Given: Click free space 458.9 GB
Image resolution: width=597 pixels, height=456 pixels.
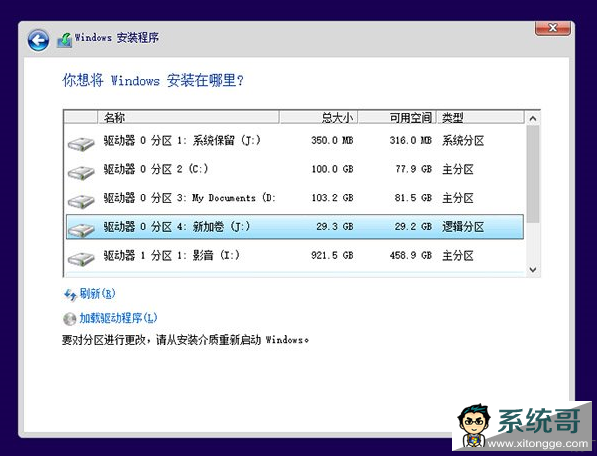Looking at the screenshot, I should click(410, 255).
